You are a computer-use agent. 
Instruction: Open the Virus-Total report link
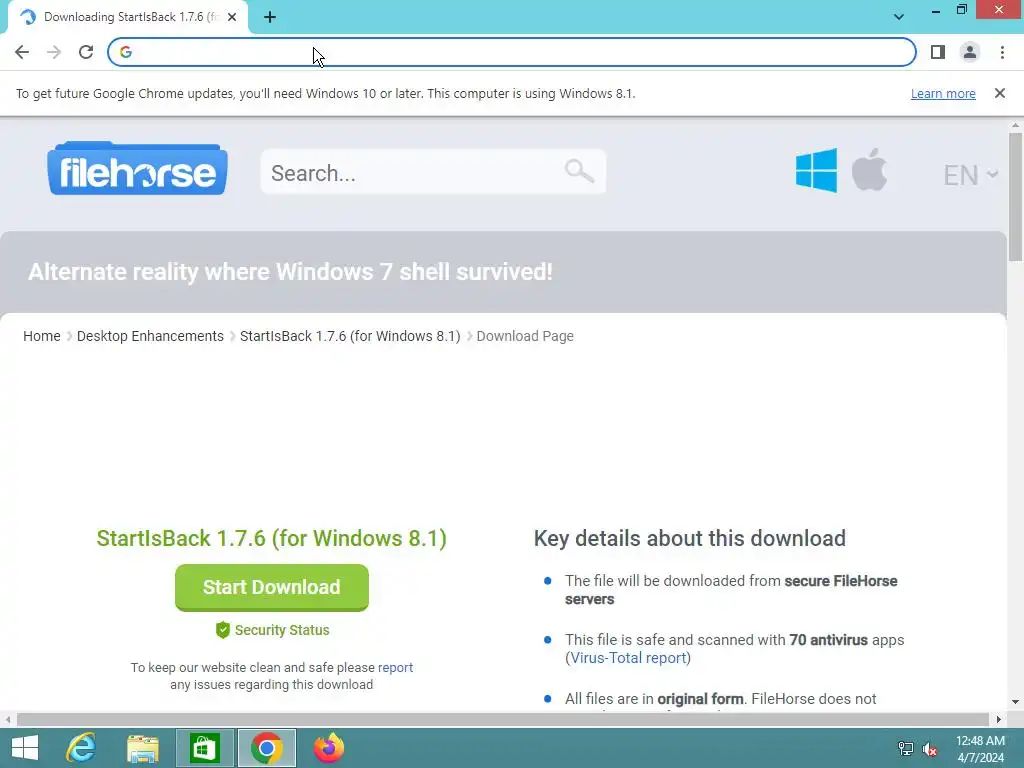(x=628, y=658)
